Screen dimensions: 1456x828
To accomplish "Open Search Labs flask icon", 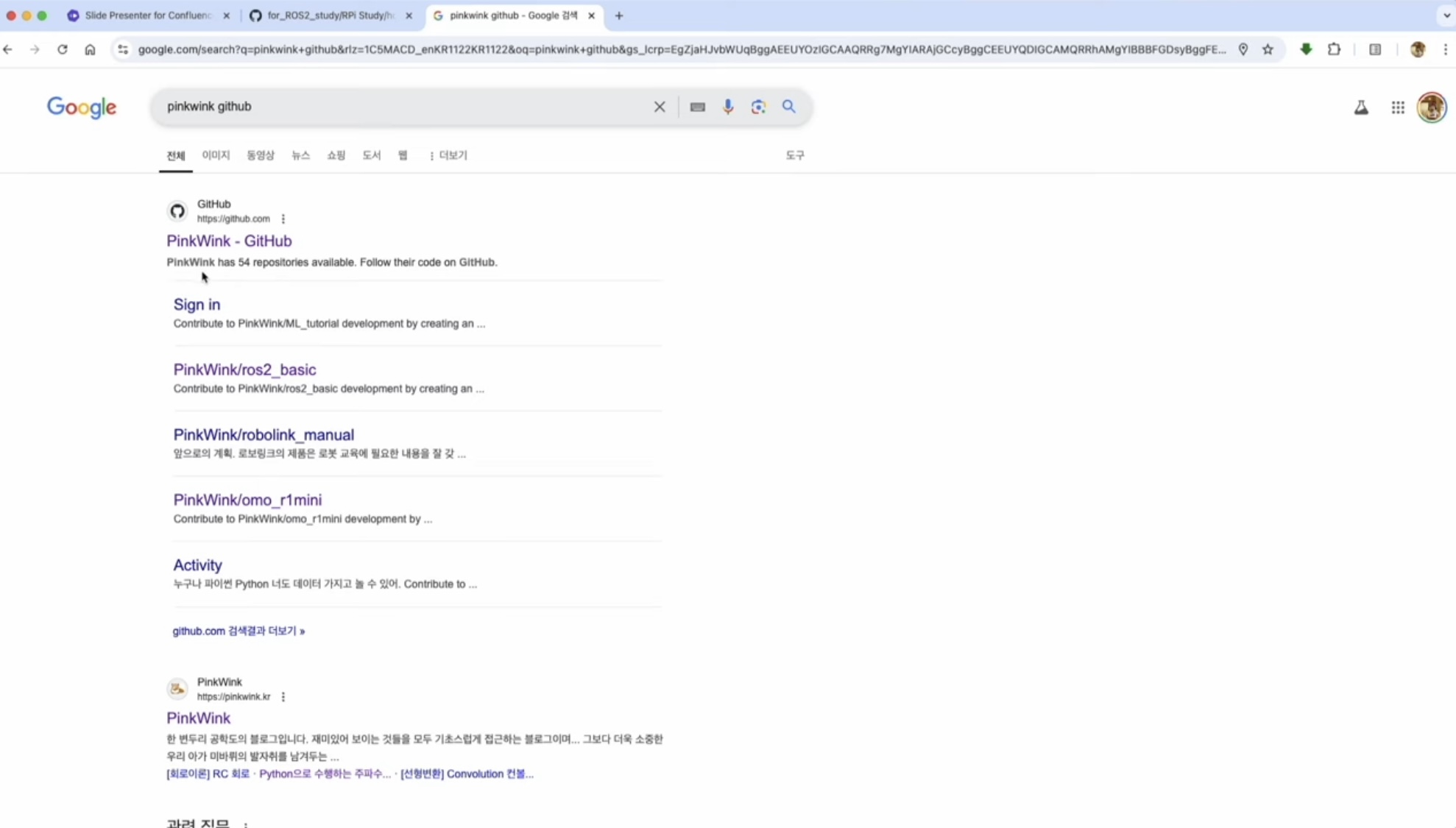I will pyautogui.click(x=1360, y=107).
